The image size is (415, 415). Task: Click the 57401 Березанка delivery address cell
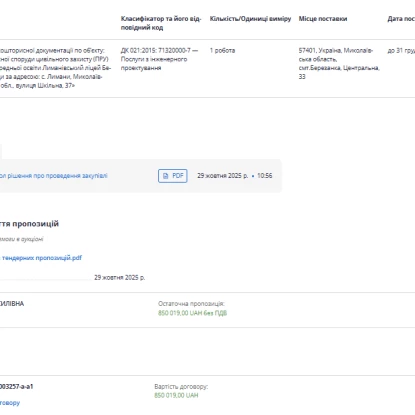pos(339,63)
